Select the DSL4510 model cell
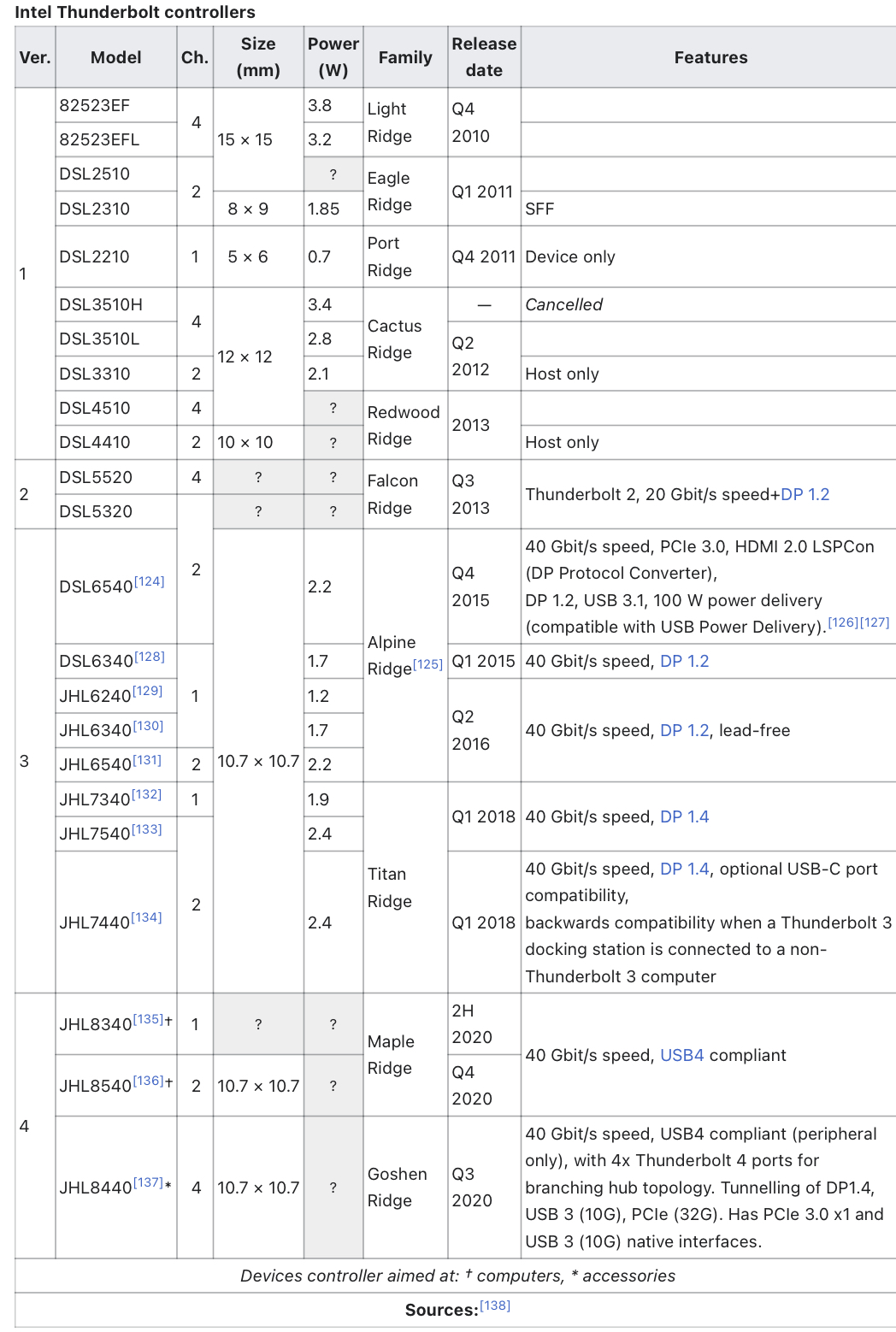The image size is (896, 1332). (x=116, y=408)
